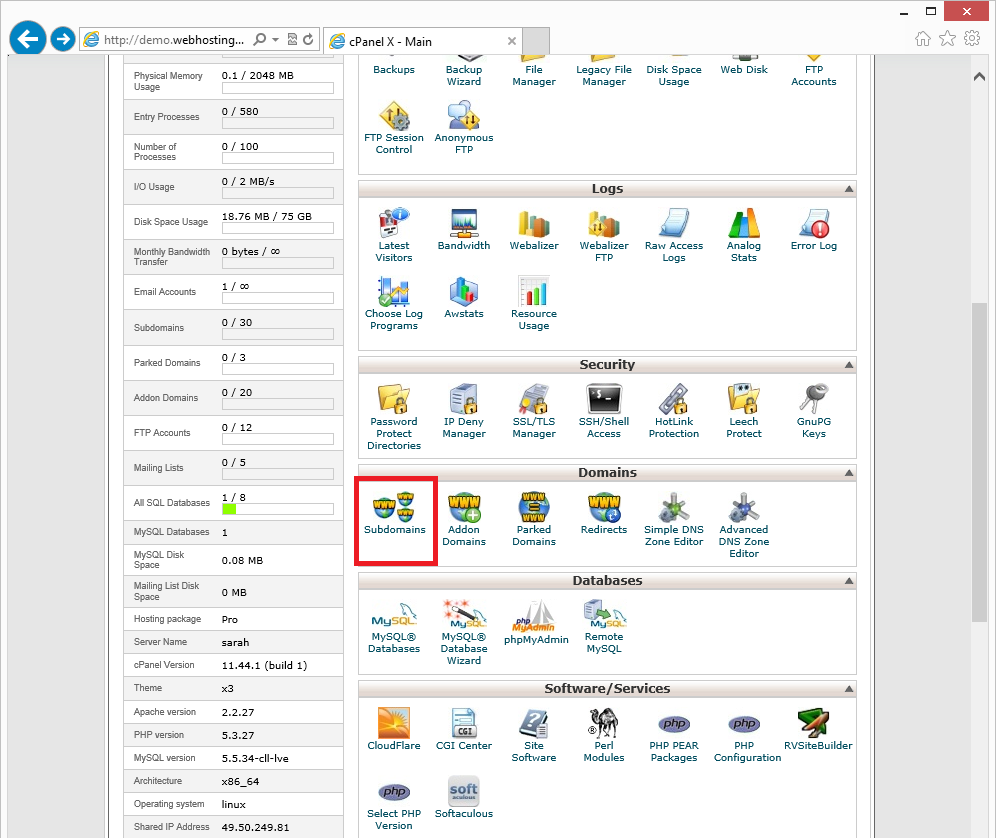Open the Redirects icon
Viewport: 996px width, 838px height.
tap(604, 510)
